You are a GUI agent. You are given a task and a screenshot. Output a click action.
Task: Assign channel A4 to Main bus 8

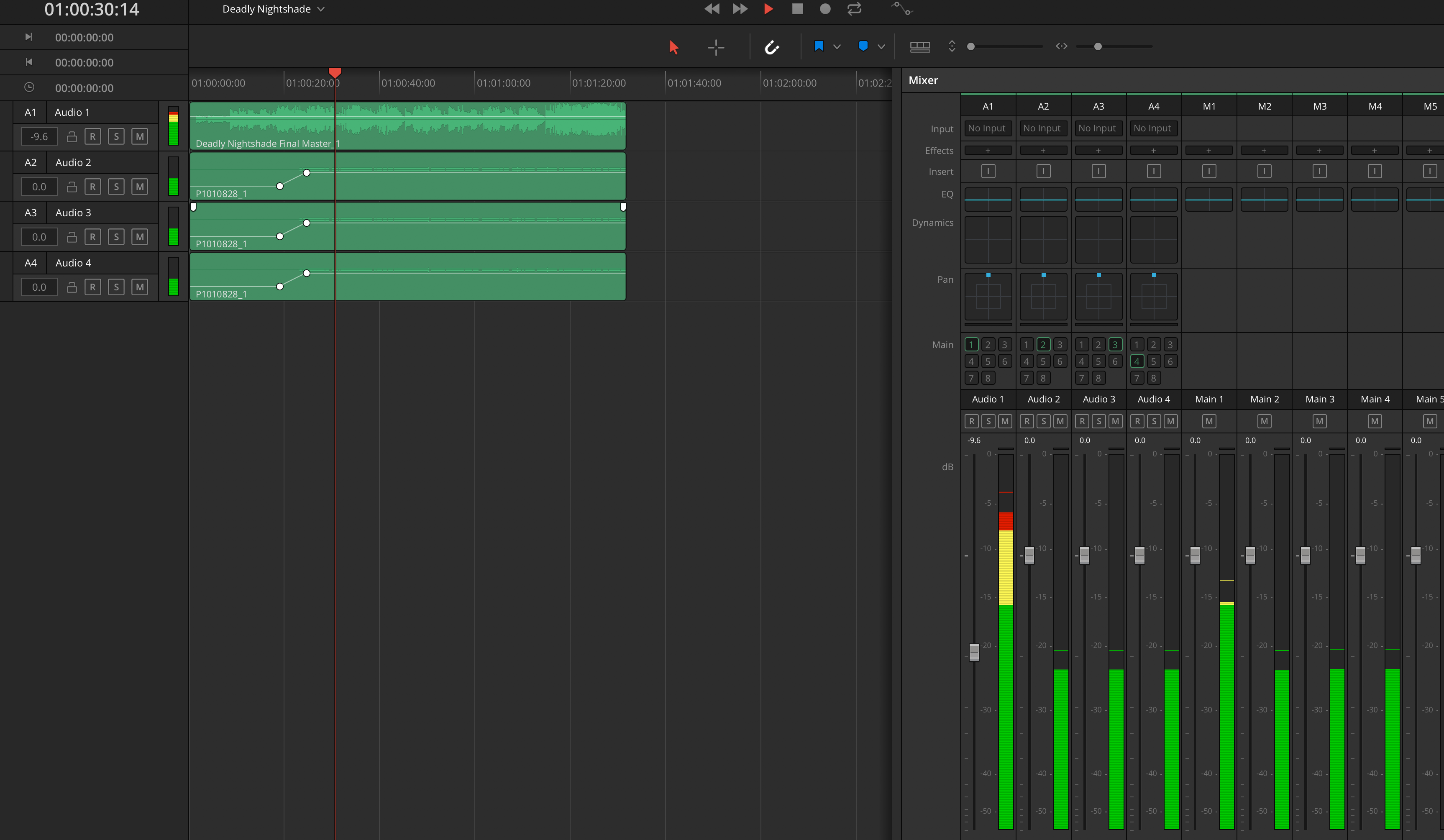point(1153,378)
